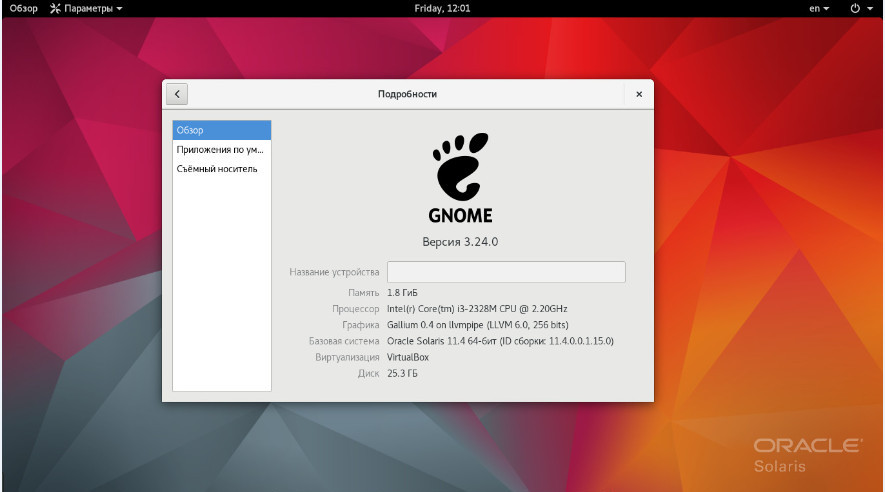Open Съёмный носитель sidebar entry

(222, 169)
